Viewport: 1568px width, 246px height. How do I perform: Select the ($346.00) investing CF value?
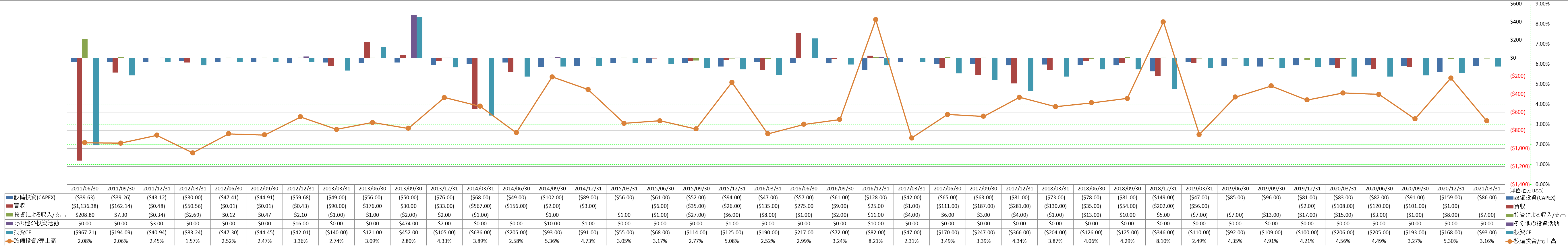coord(1163,232)
